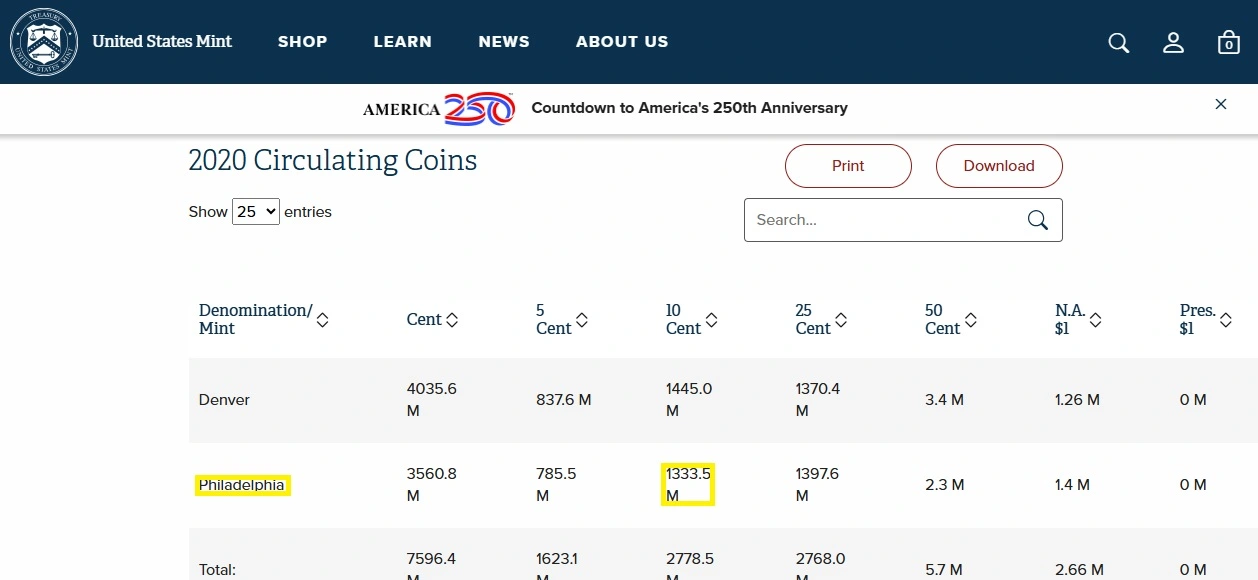Select Philadelphia 10 Cent value 1333.5 M
The height and width of the screenshot is (580, 1258).
688,485
